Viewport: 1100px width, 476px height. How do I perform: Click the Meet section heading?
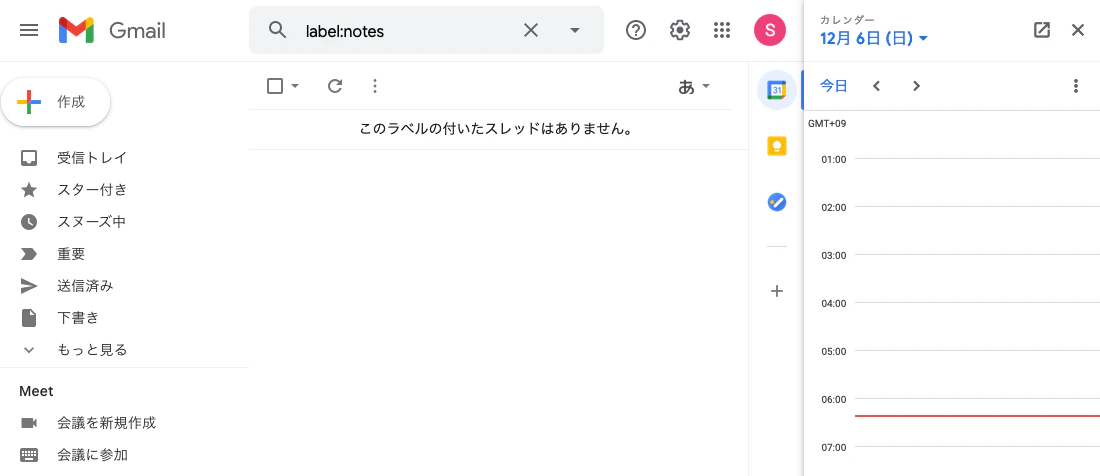pyautogui.click(x=36, y=391)
